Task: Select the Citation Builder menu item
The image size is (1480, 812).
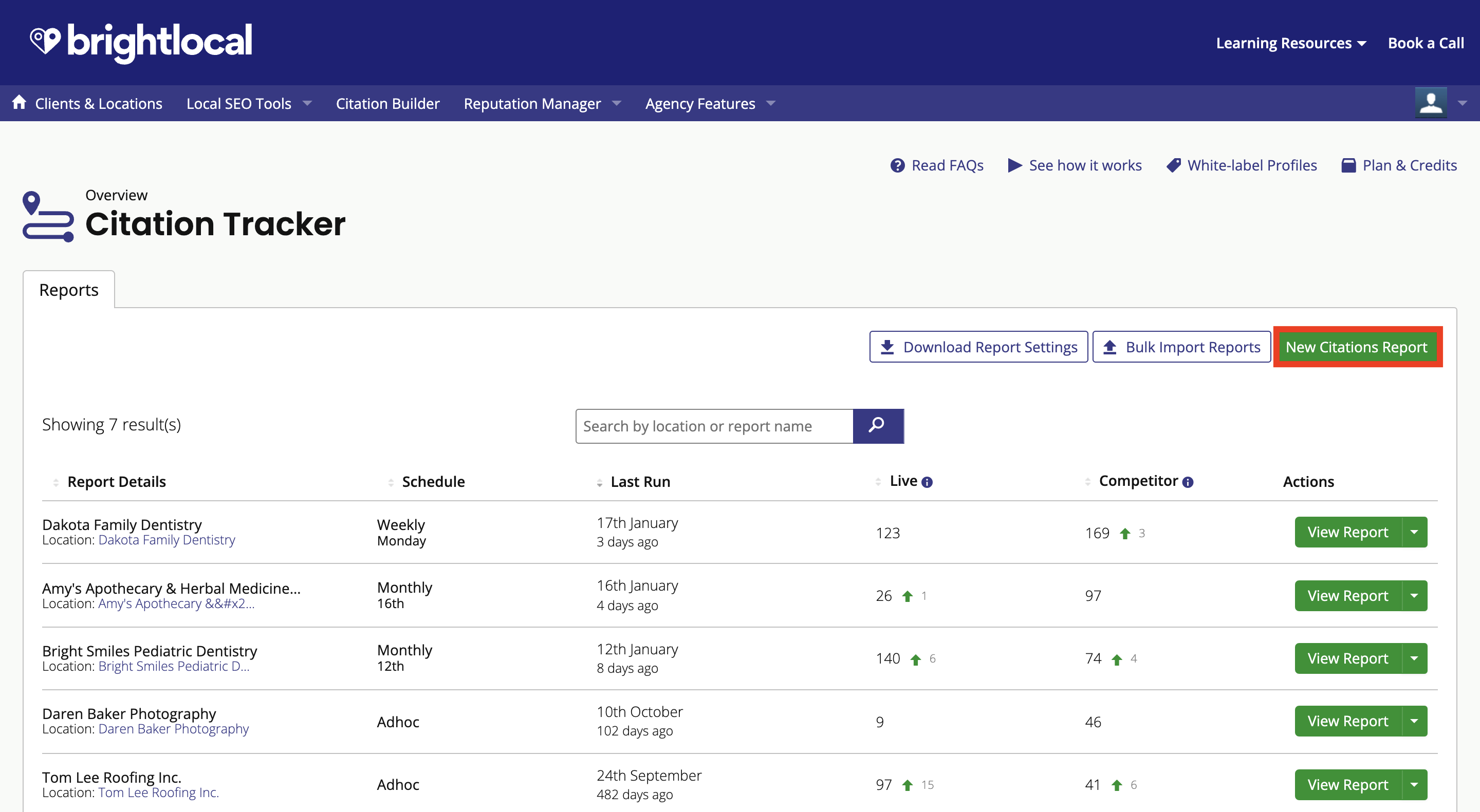Action: click(389, 102)
